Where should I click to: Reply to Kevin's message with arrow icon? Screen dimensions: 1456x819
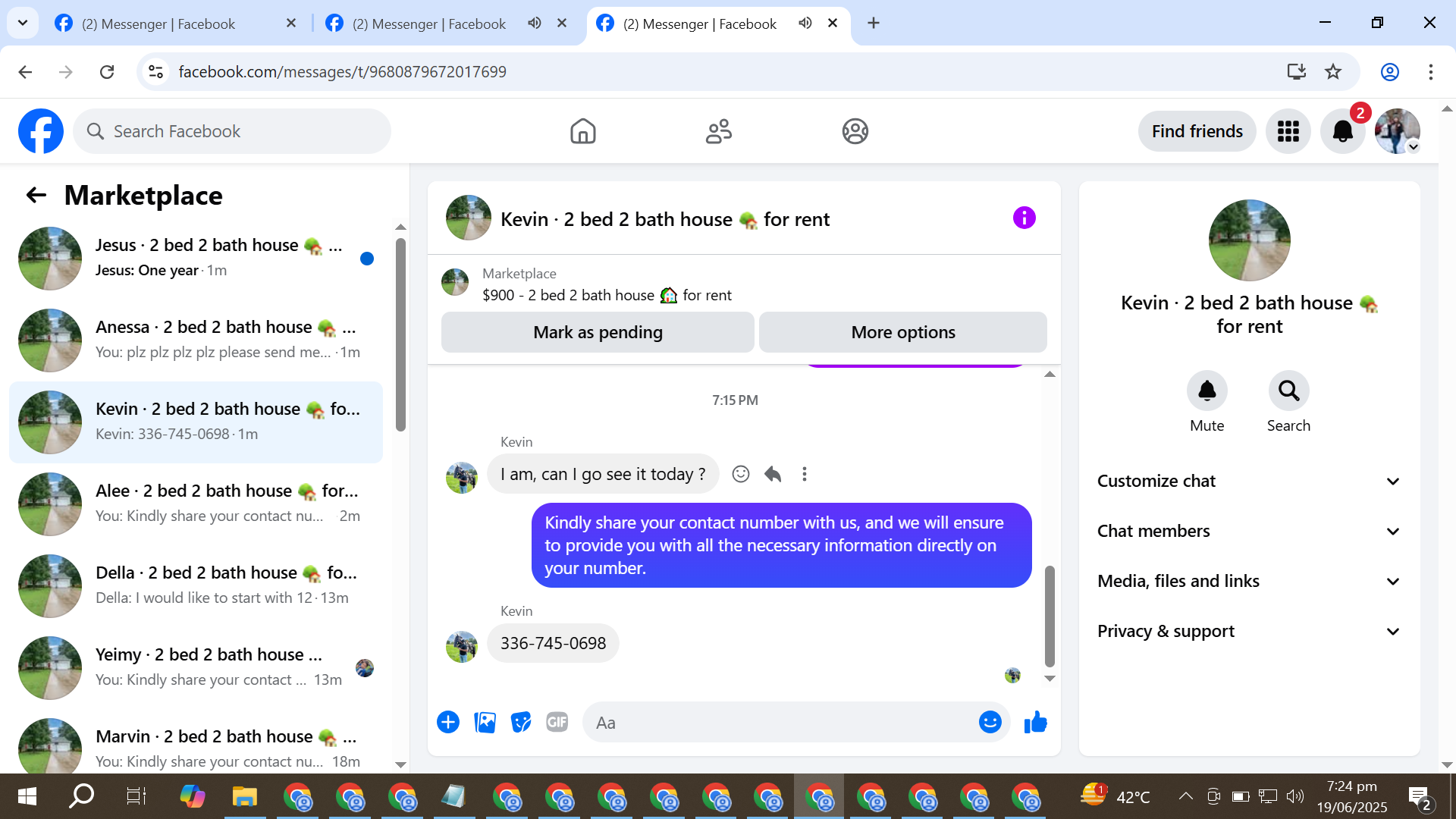[773, 474]
